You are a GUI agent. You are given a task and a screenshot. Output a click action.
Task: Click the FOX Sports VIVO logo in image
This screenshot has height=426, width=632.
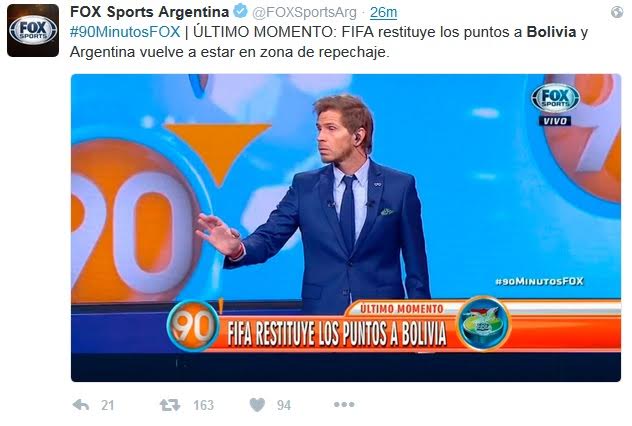pyautogui.click(x=555, y=104)
